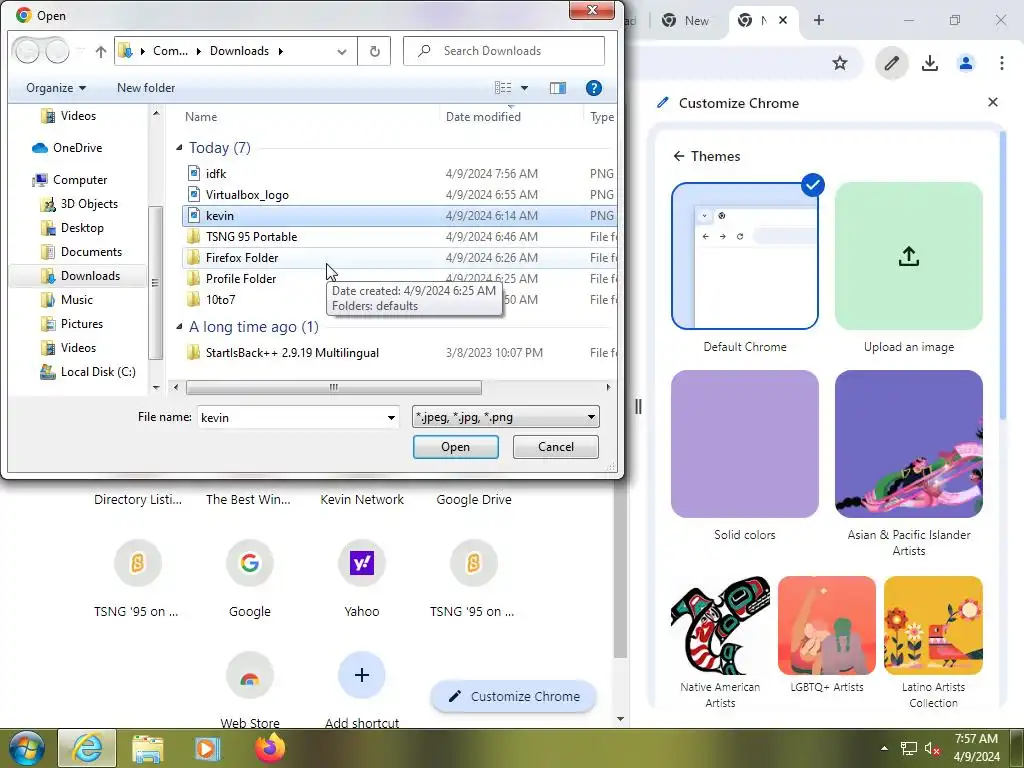Cancel the Open dialog
This screenshot has width=1024, height=768.
555,447
